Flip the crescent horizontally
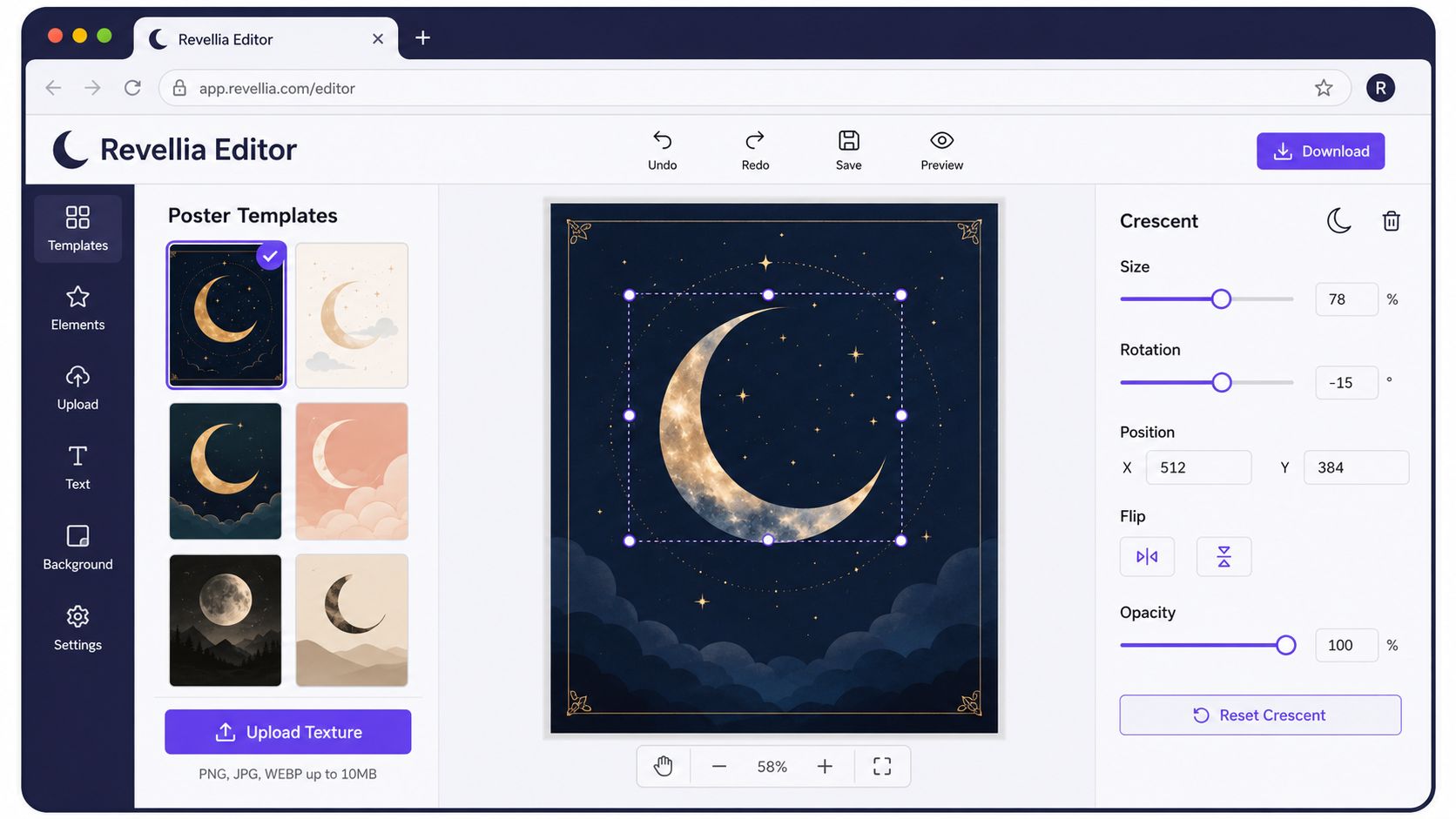Image resolution: width=1456 pixels, height=819 pixels. pyautogui.click(x=1147, y=556)
